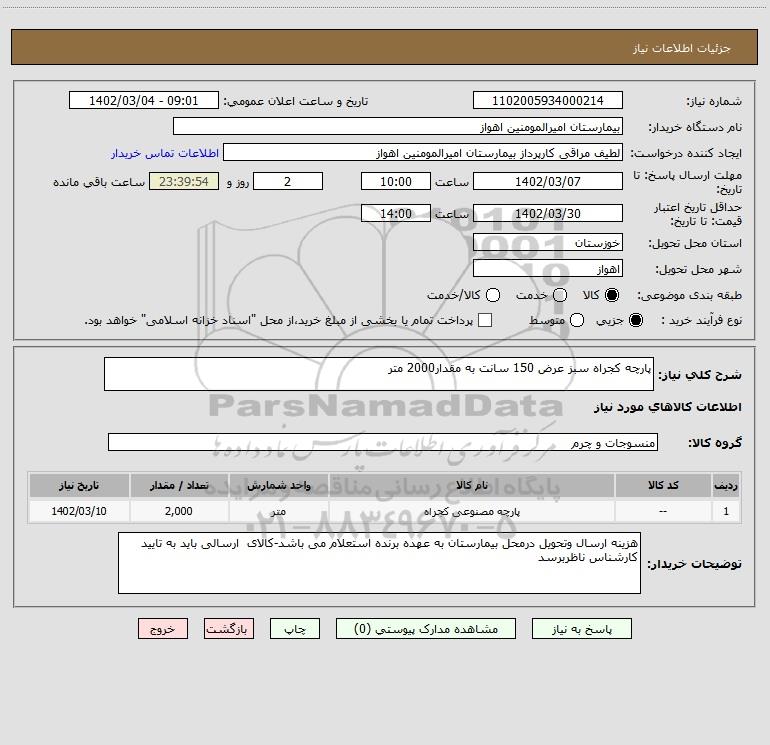Click the چاپ print button
The width and height of the screenshot is (770, 745).
coord(295,629)
